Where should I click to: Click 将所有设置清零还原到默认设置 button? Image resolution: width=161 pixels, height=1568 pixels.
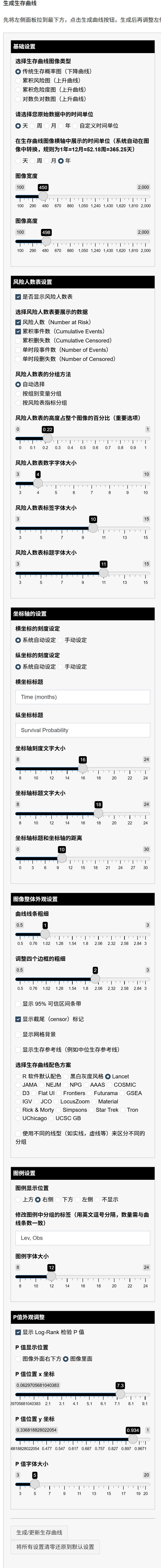pyautogui.click(x=55, y=1546)
